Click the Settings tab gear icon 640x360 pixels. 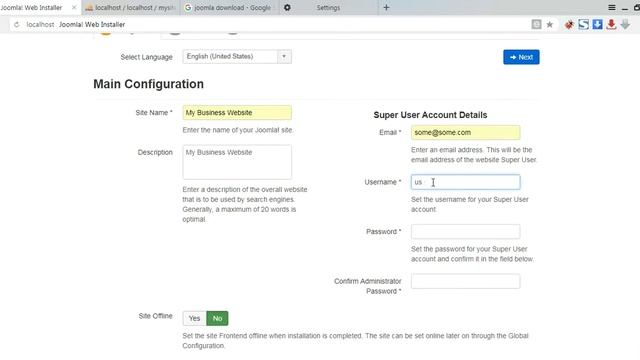[287, 7]
